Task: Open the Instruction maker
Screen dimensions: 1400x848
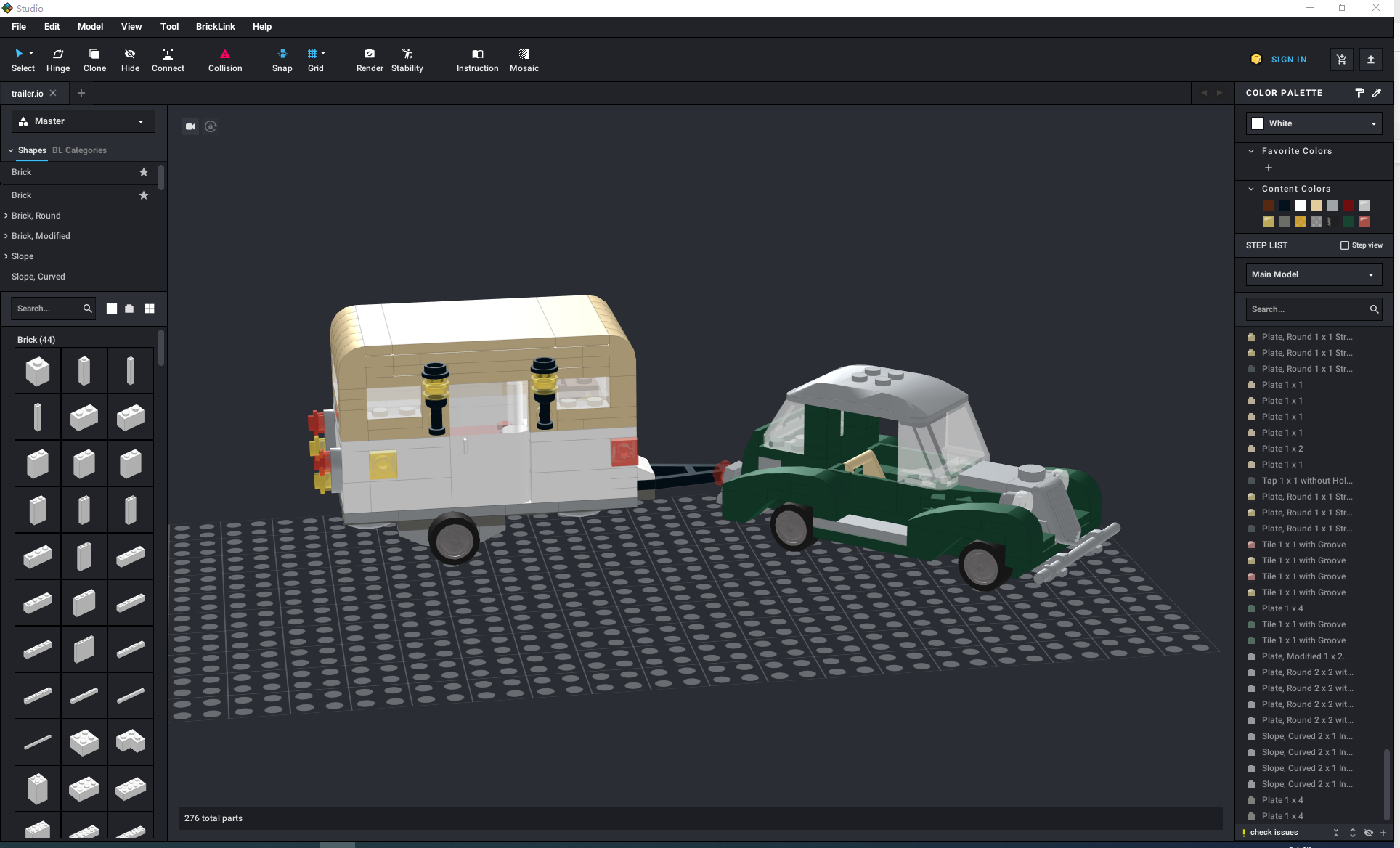Action: [x=477, y=60]
